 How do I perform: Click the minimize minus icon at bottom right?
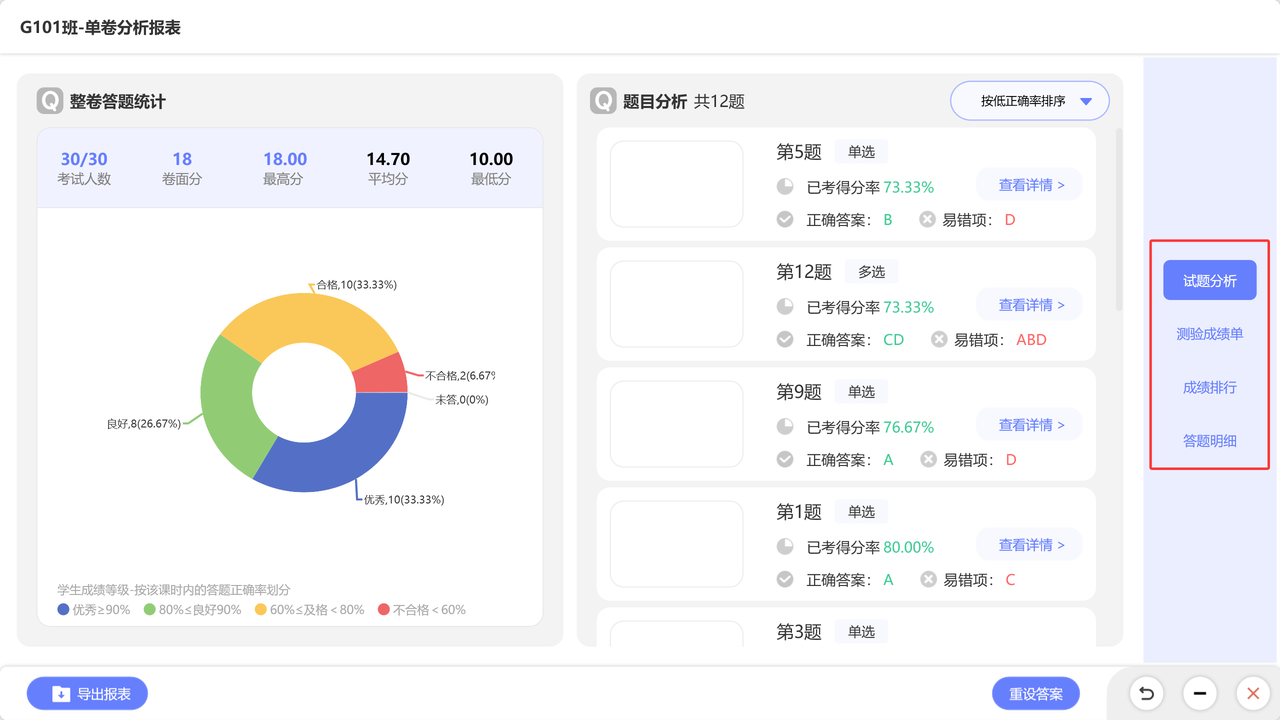point(1199,693)
